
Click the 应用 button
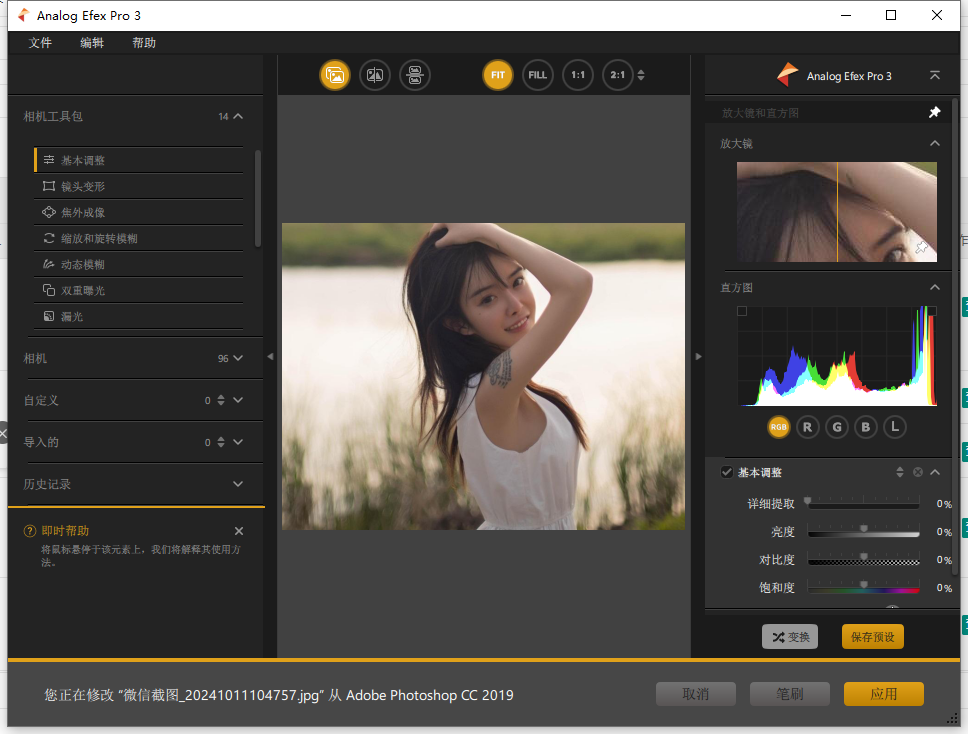click(x=883, y=694)
